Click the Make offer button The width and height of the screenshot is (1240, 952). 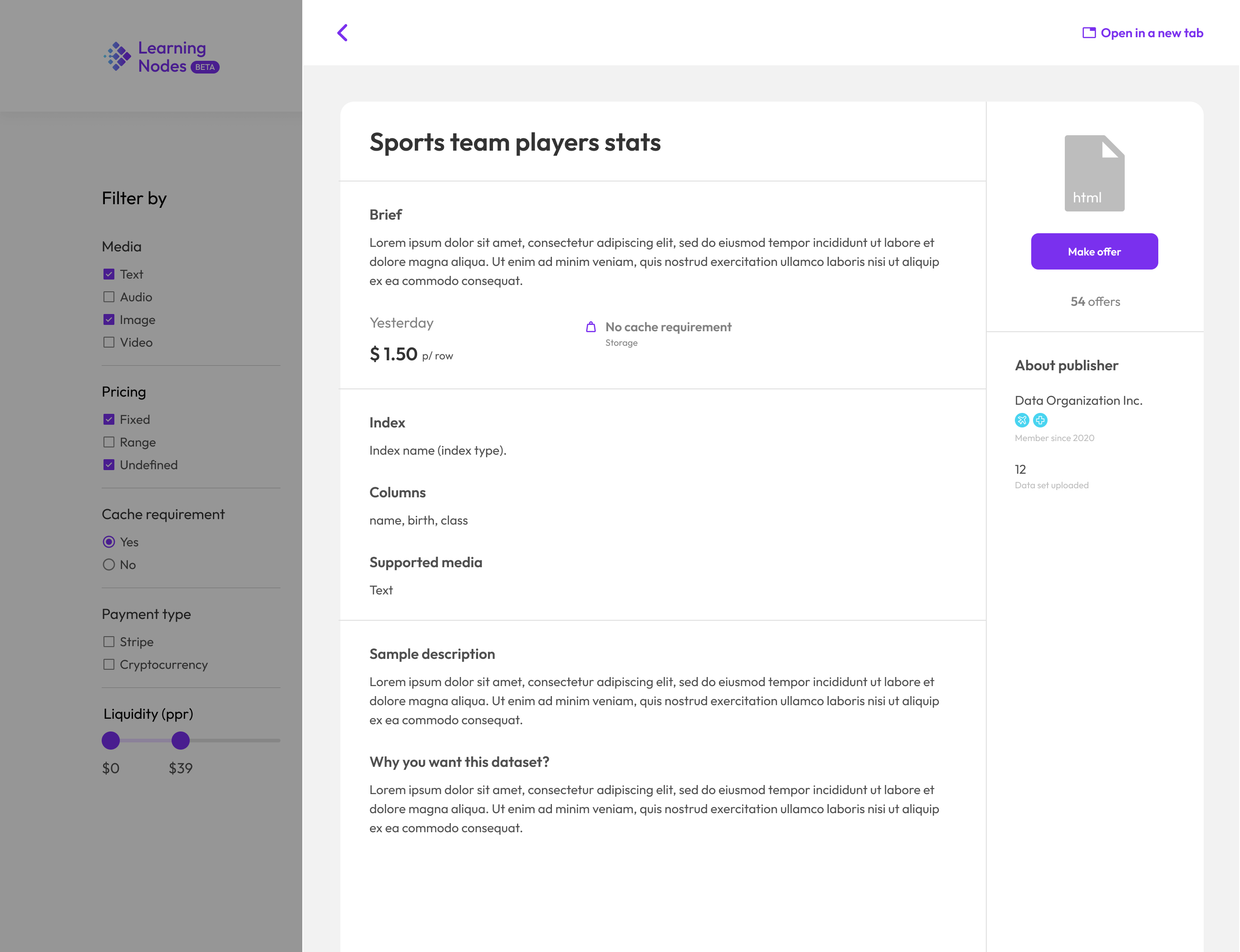coord(1094,251)
